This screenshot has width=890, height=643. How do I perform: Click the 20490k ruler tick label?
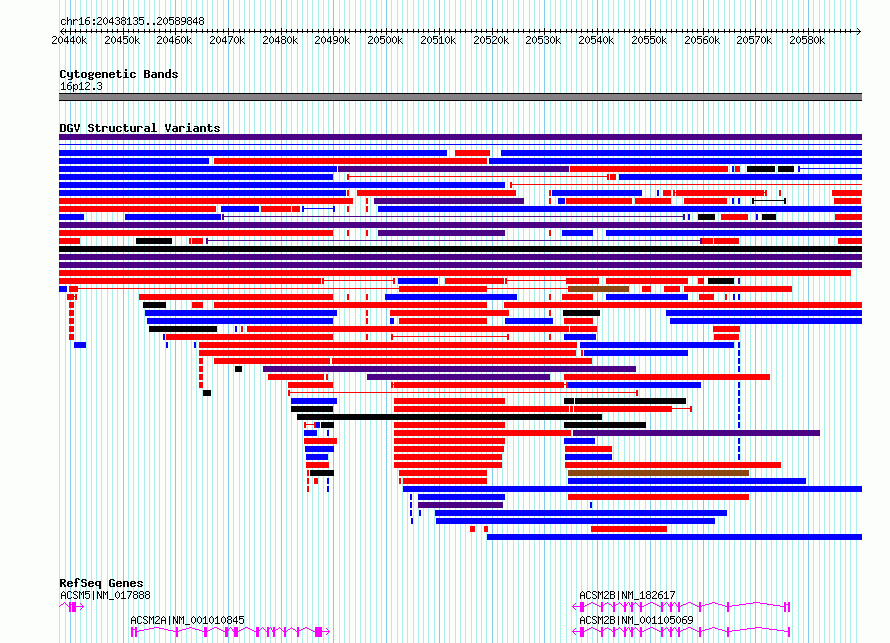332,40
